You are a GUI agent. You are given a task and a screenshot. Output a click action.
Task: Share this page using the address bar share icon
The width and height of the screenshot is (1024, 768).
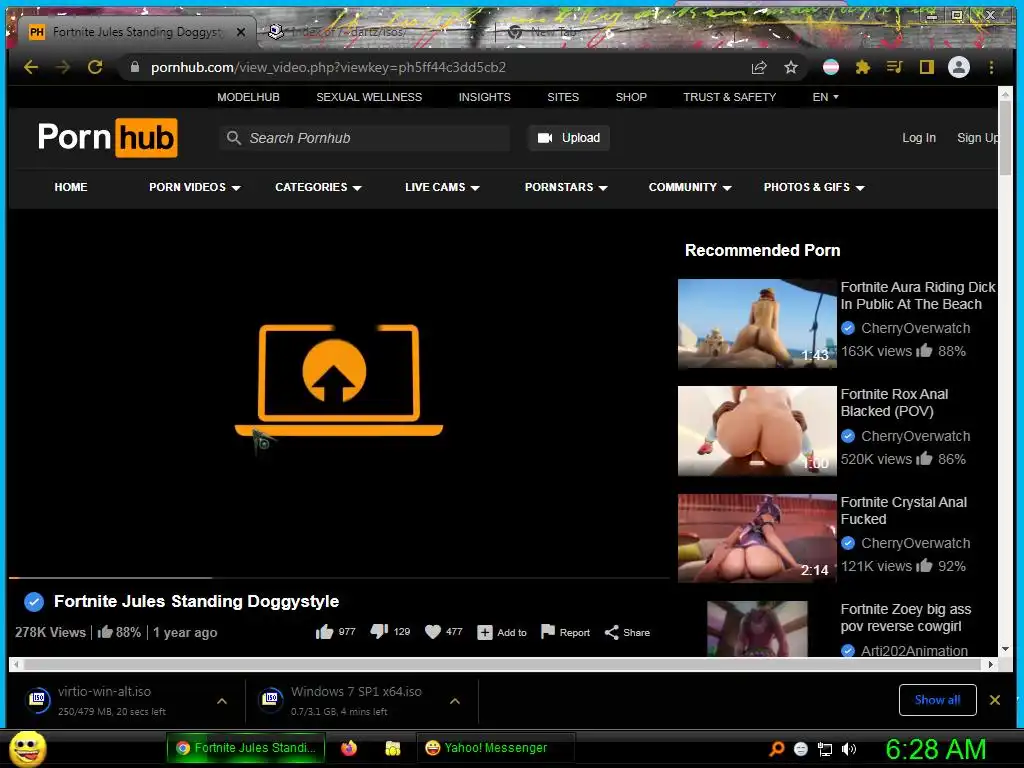point(759,67)
